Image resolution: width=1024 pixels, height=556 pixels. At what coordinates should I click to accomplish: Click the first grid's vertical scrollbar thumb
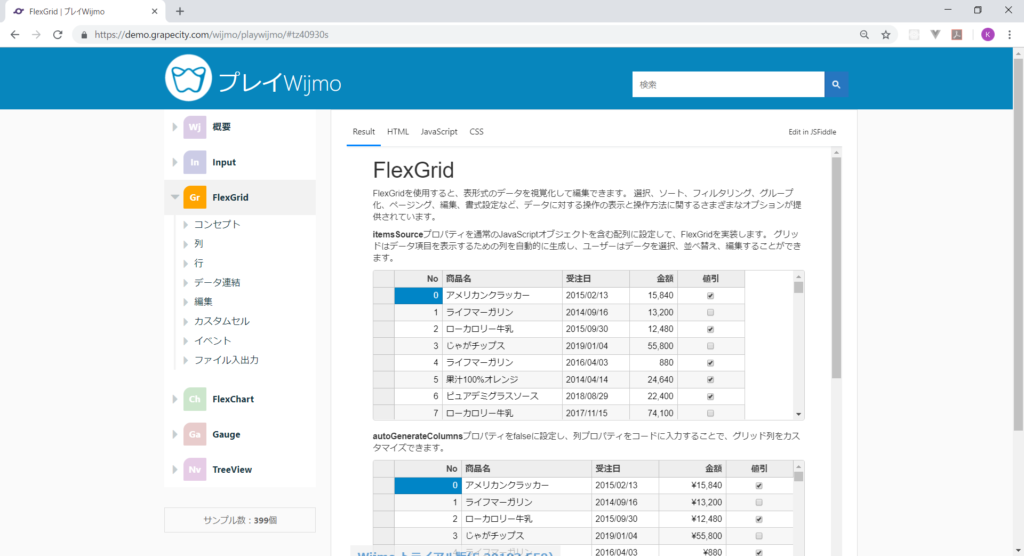coord(798,287)
